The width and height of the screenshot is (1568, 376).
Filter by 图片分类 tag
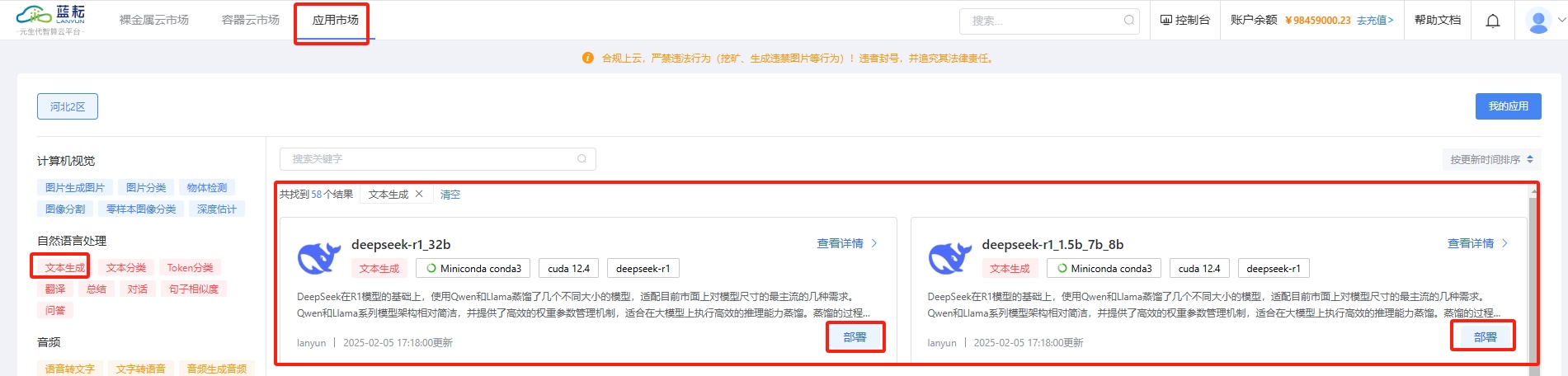pyautogui.click(x=146, y=187)
